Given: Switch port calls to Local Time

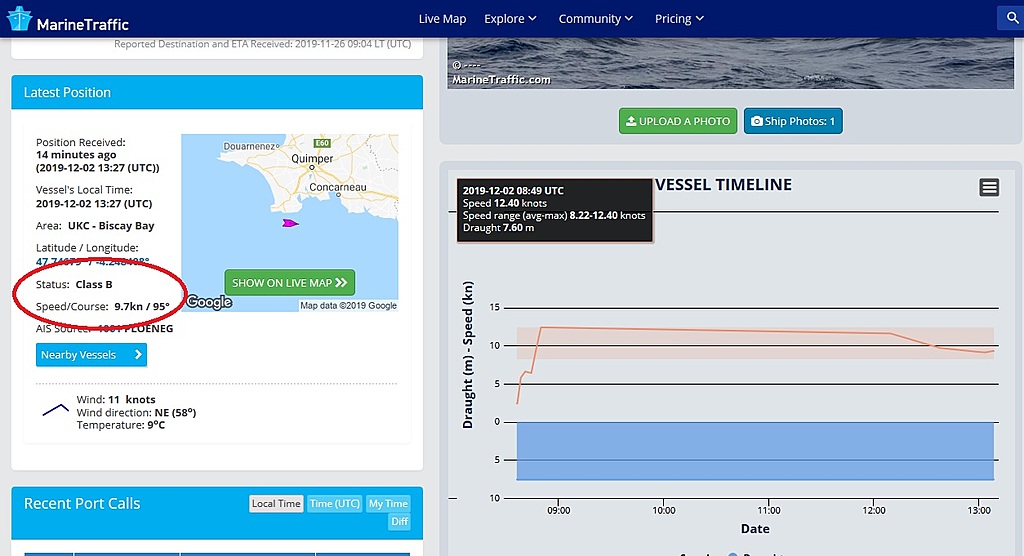Looking at the screenshot, I should pyautogui.click(x=276, y=504).
